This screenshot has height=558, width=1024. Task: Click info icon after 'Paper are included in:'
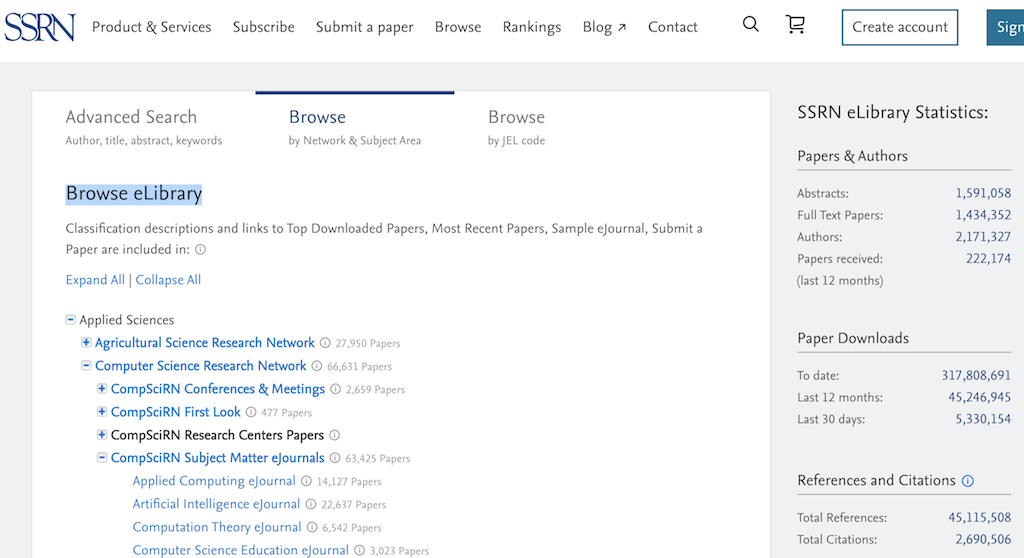click(200, 250)
